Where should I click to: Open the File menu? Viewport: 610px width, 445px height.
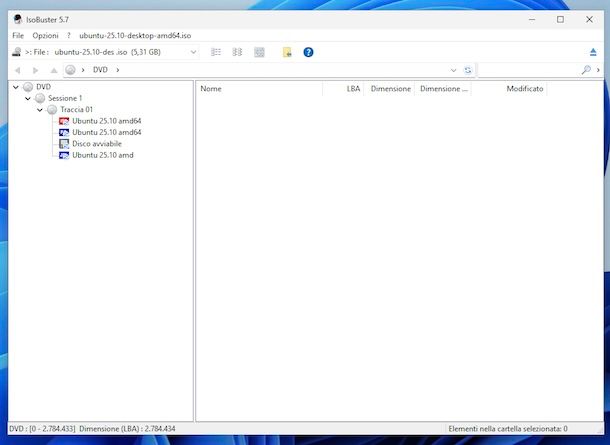(x=18, y=35)
